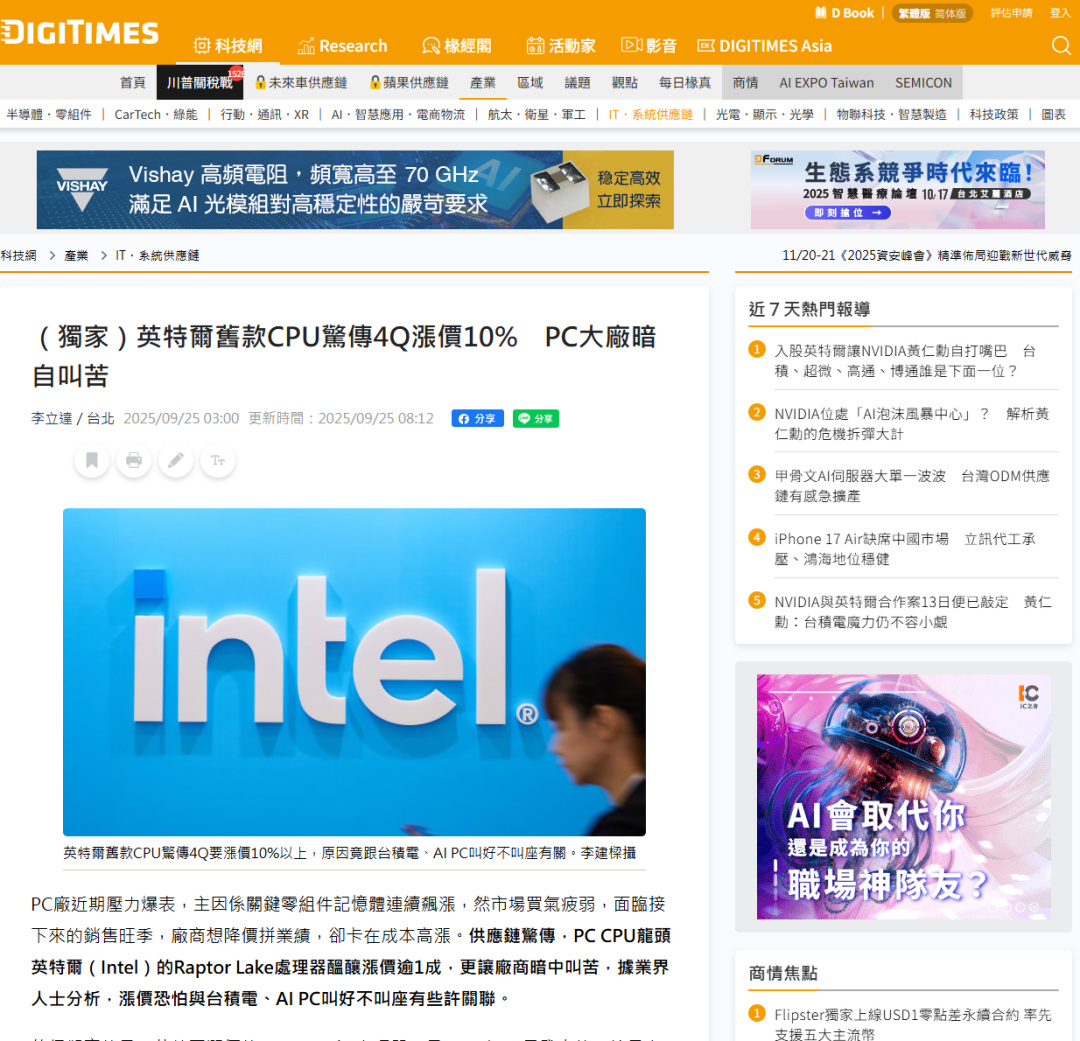This screenshot has height=1041, width=1080.
Task: Open 每日椽真 menu item
Action: (x=685, y=83)
